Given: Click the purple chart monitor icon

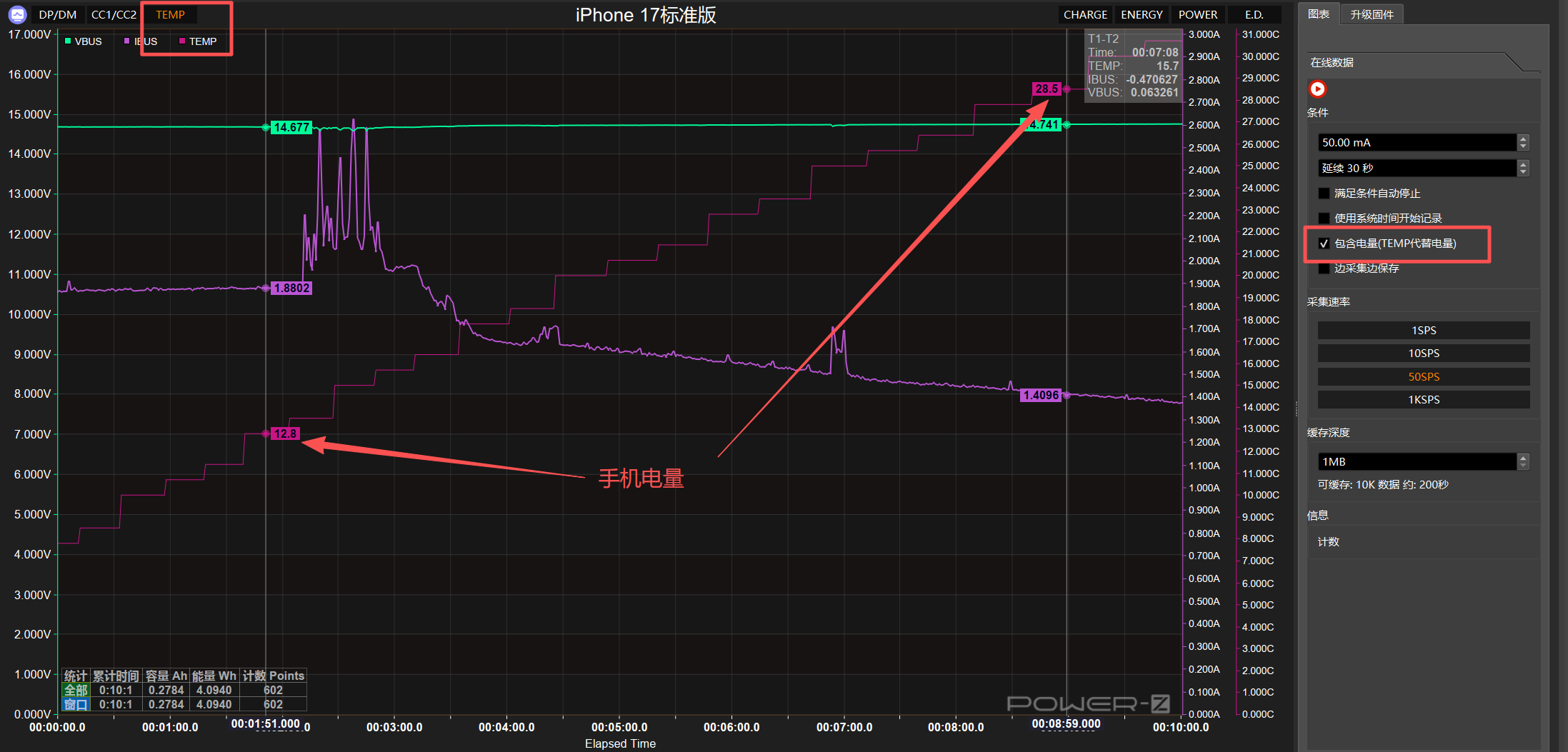Looking at the screenshot, I should click(x=17, y=14).
